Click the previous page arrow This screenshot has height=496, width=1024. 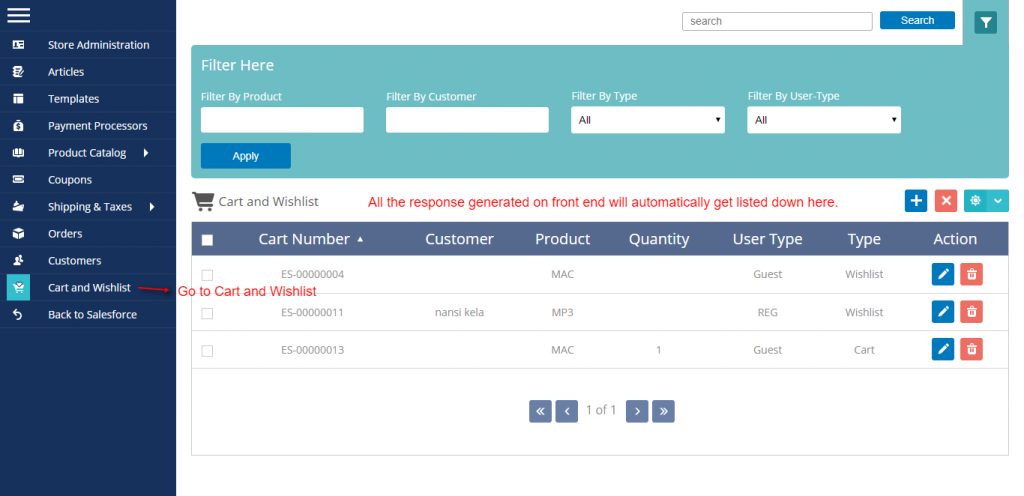point(567,410)
